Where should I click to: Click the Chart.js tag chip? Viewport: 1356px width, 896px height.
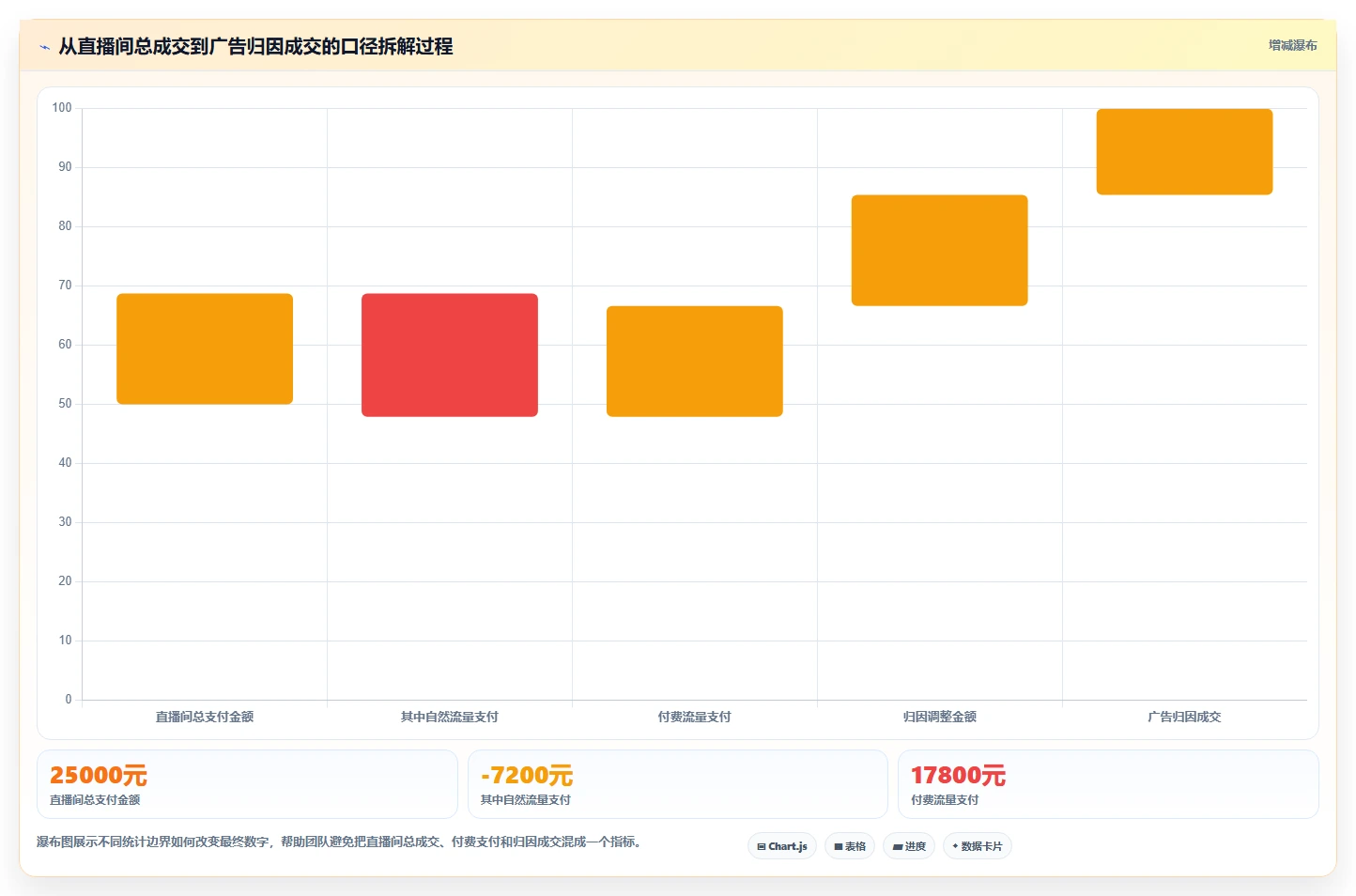(782, 846)
